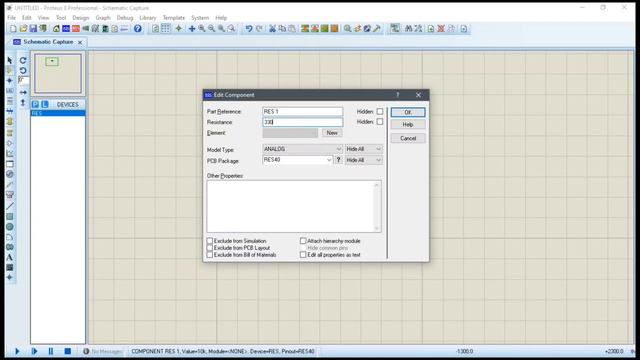This screenshot has height=360, width=640.
Task: Select the 2D circle drawing tool
Action: [10, 227]
